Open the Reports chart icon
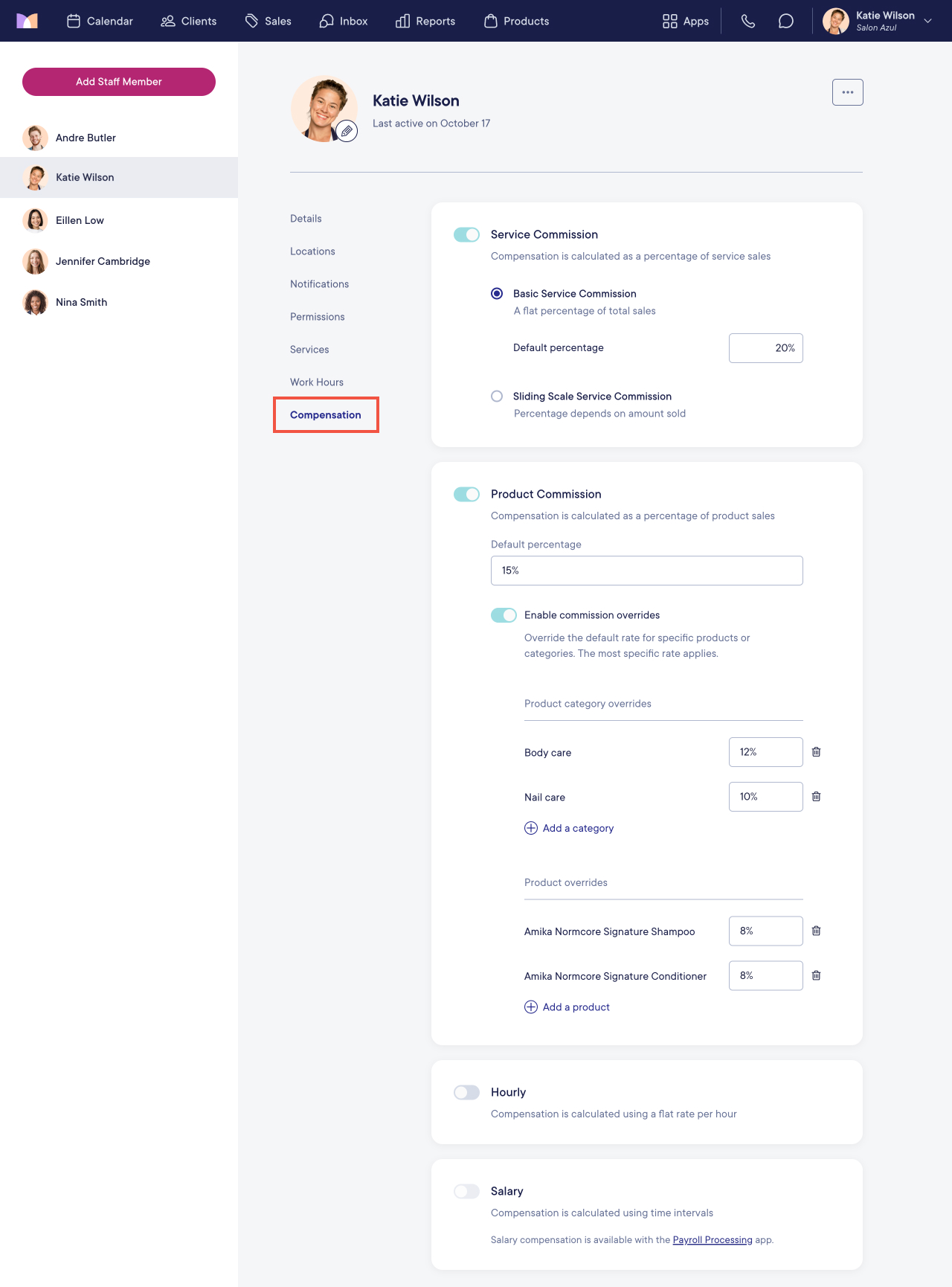Image resolution: width=952 pixels, height=1287 pixels. click(402, 21)
